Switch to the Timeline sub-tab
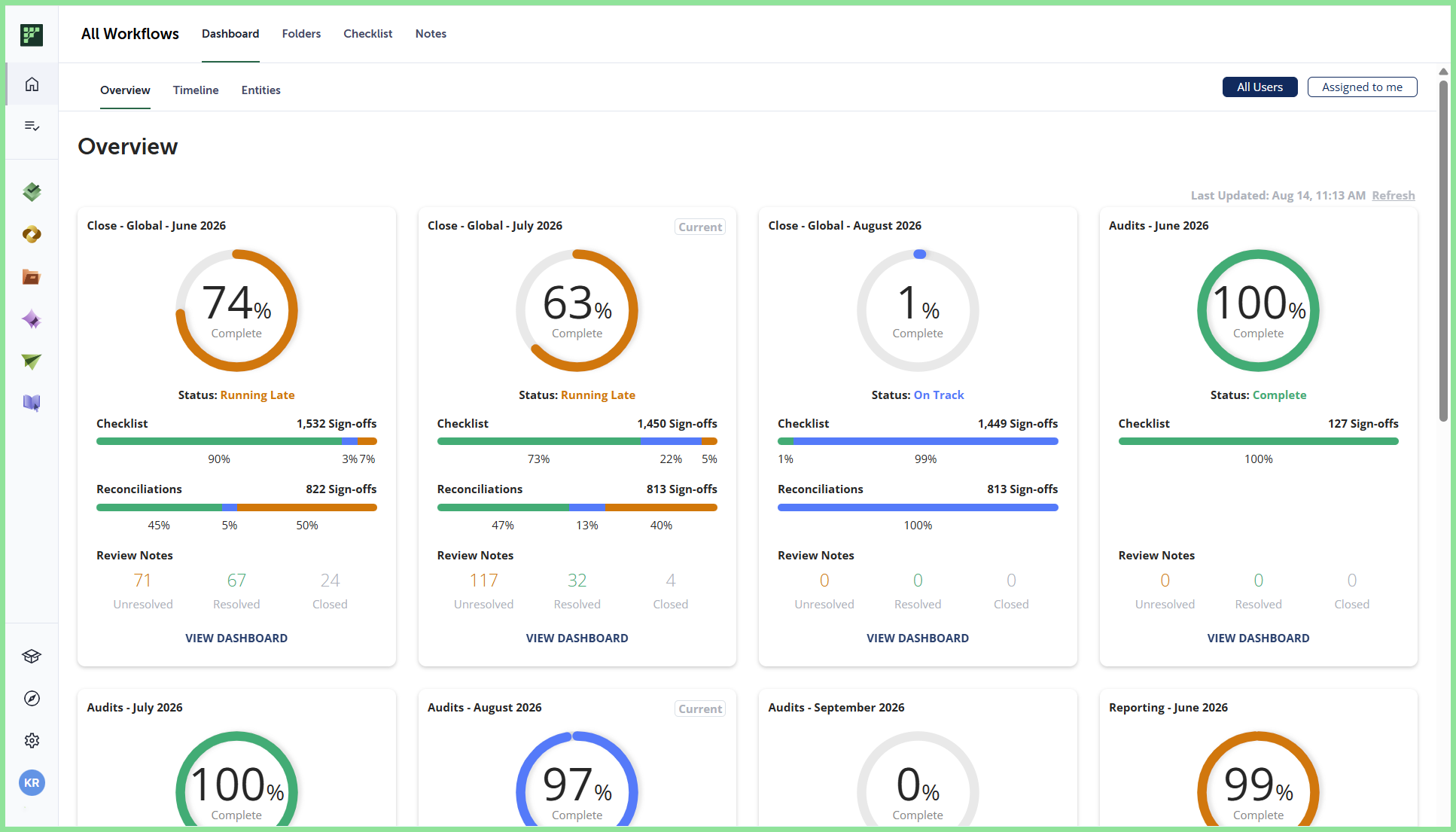The image size is (1456, 832). click(196, 90)
